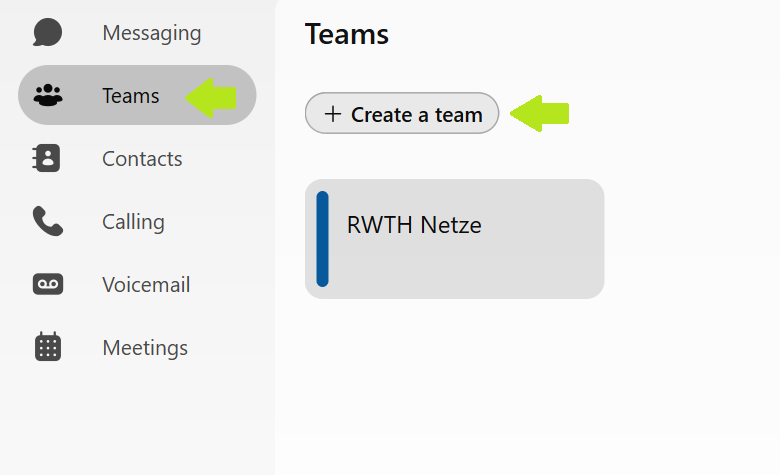780x475 pixels.
Task: Click the blue color bar on RWTH Netze
Action: click(322, 239)
